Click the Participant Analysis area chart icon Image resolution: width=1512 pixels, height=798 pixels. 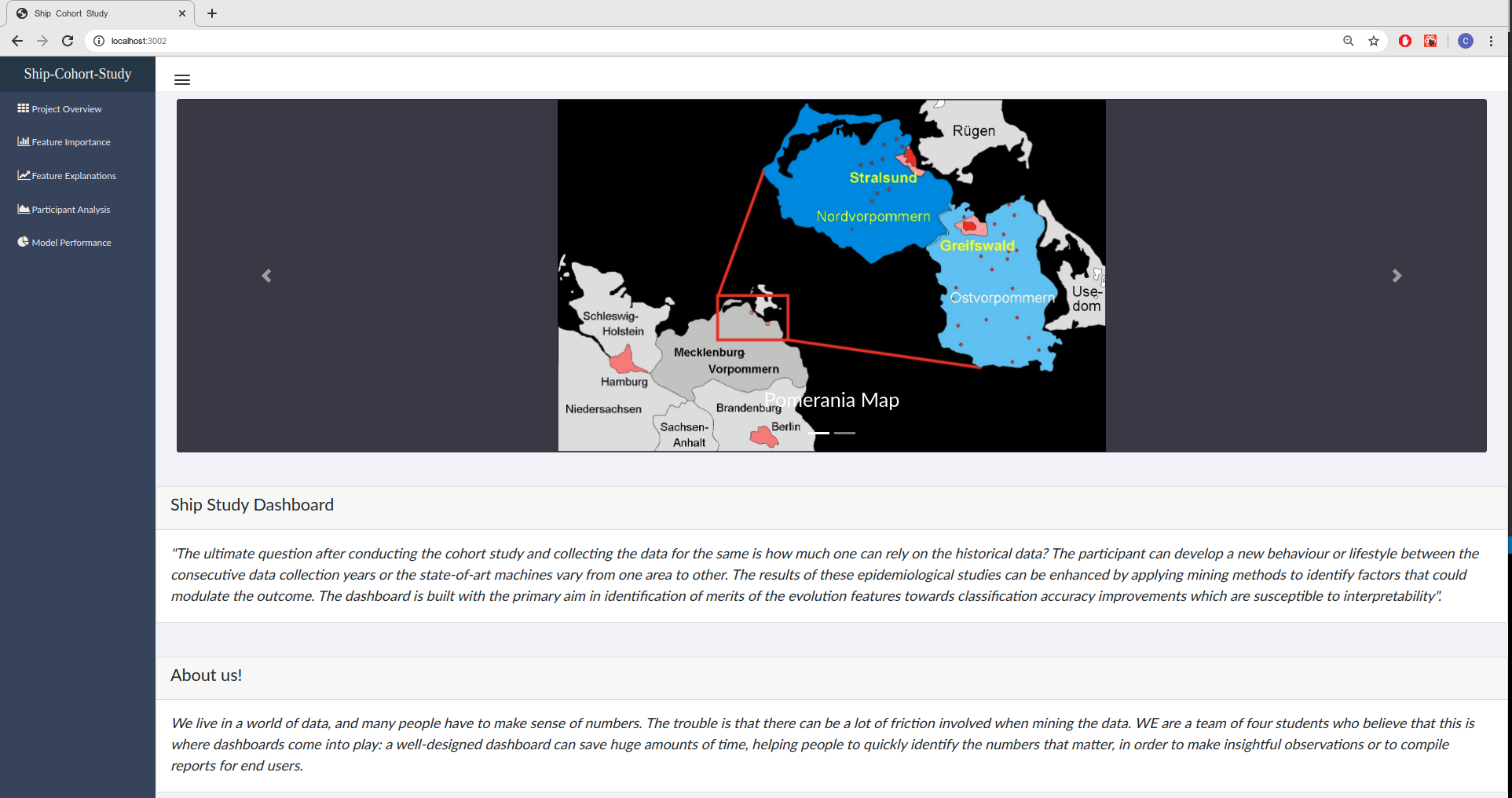24,209
